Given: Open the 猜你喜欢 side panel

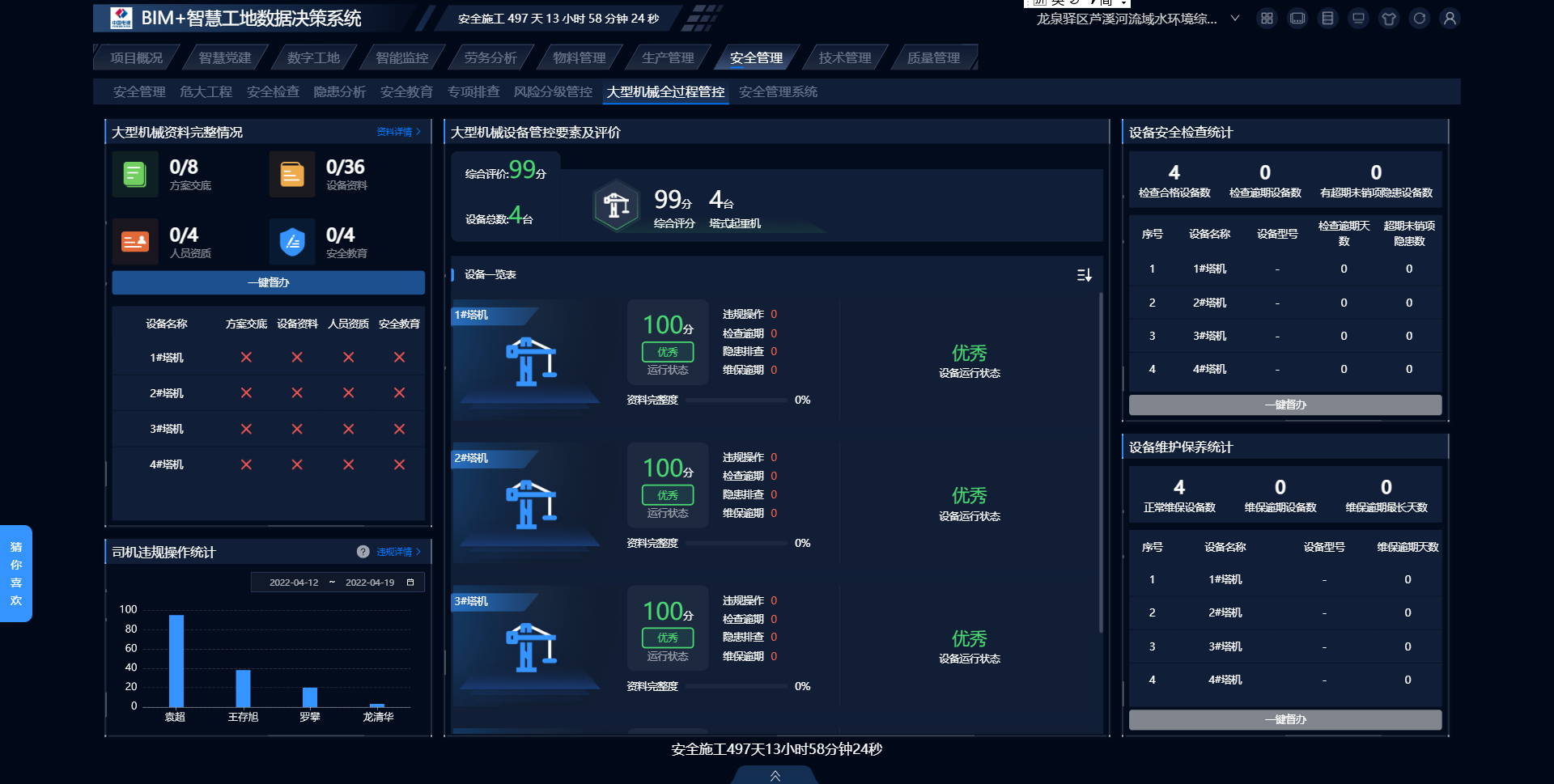Looking at the screenshot, I should [16, 574].
